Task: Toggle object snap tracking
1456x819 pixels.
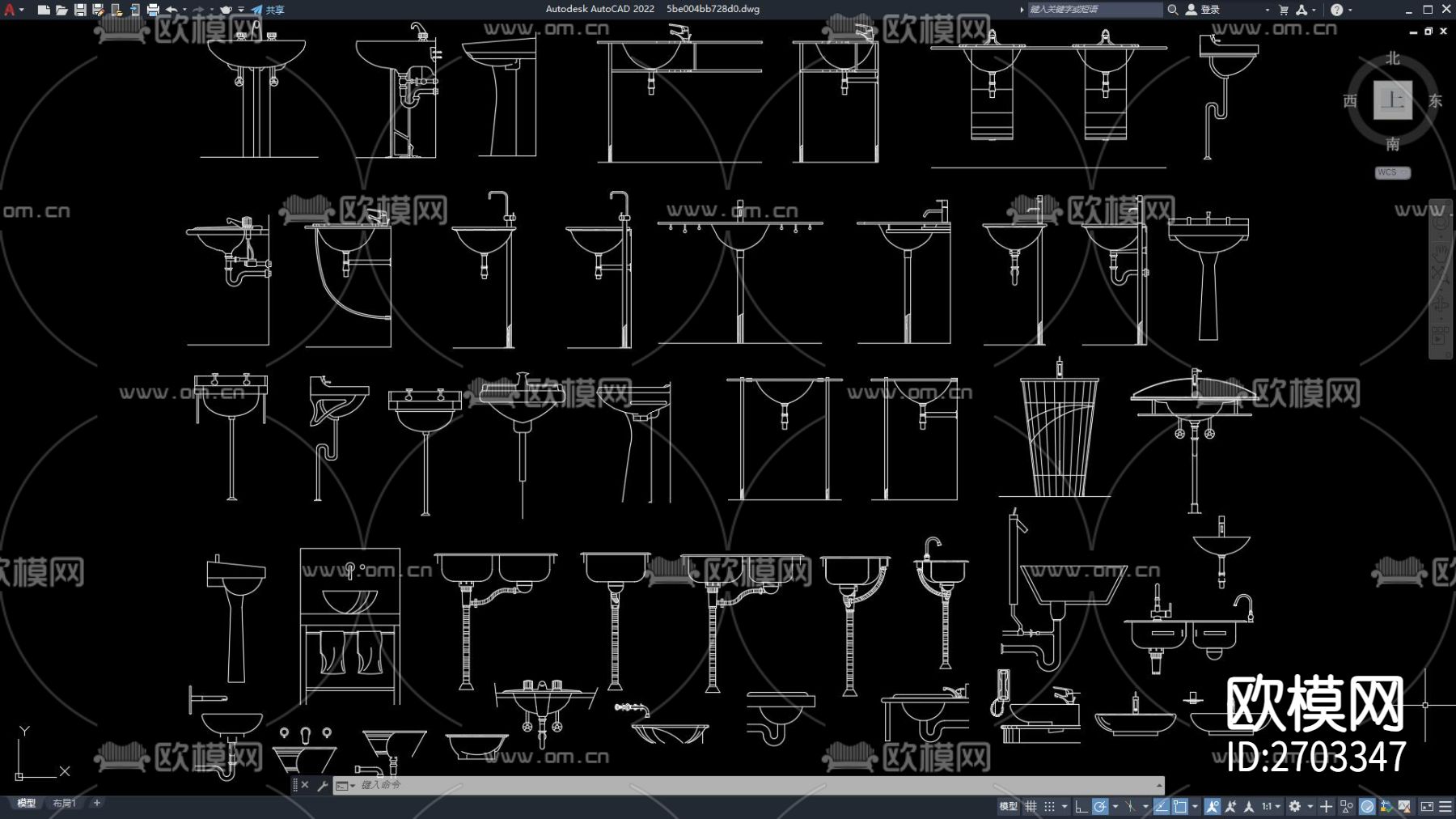Action: [x=1161, y=806]
